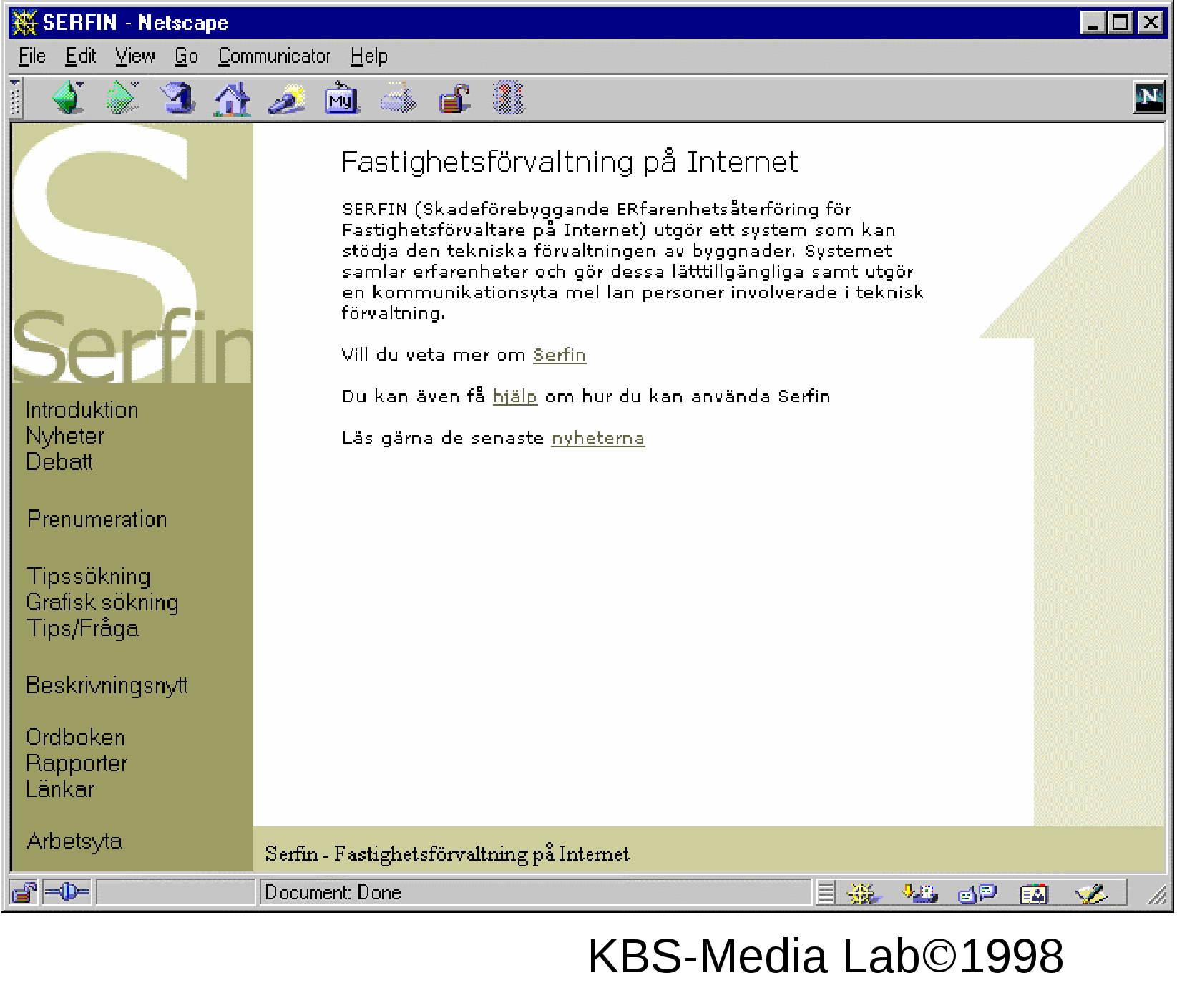Click footer text 'Serfin - Fastighetsförvaltning på Internet'
The height and width of the screenshot is (1008, 1177).
[x=447, y=854]
